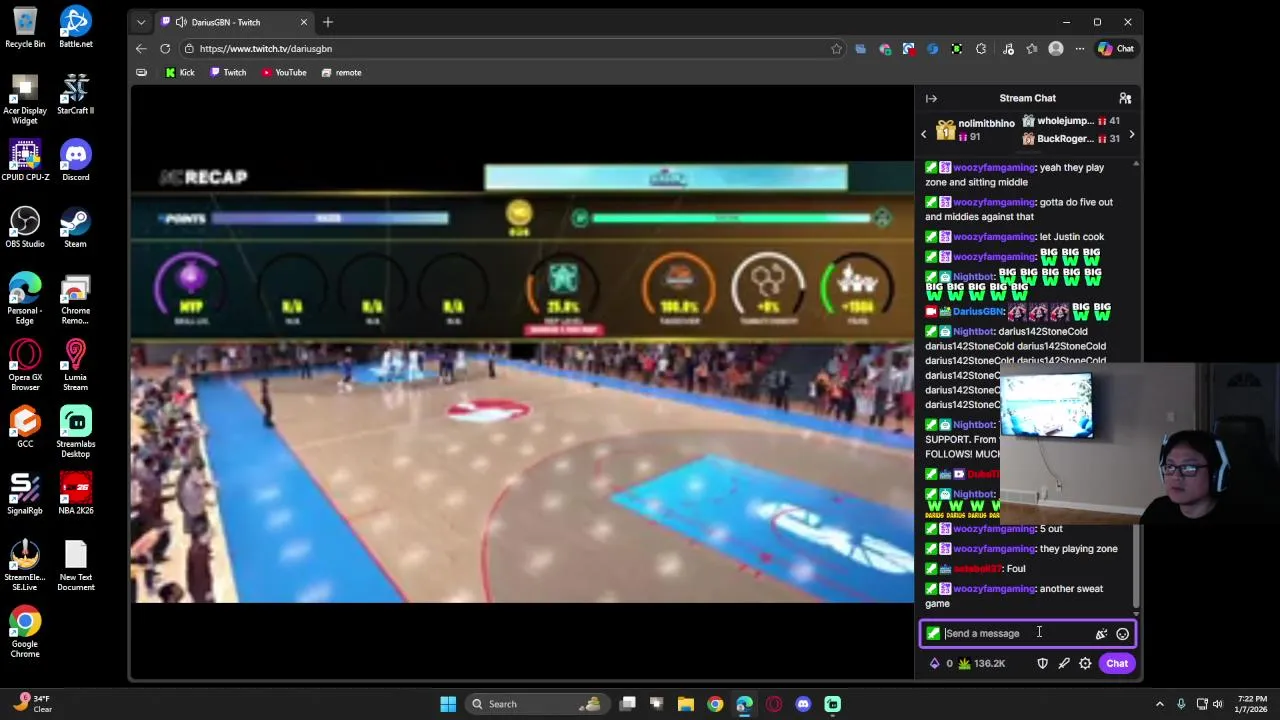Open the Copilot Chat button
The image size is (1280, 720).
click(1116, 48)
